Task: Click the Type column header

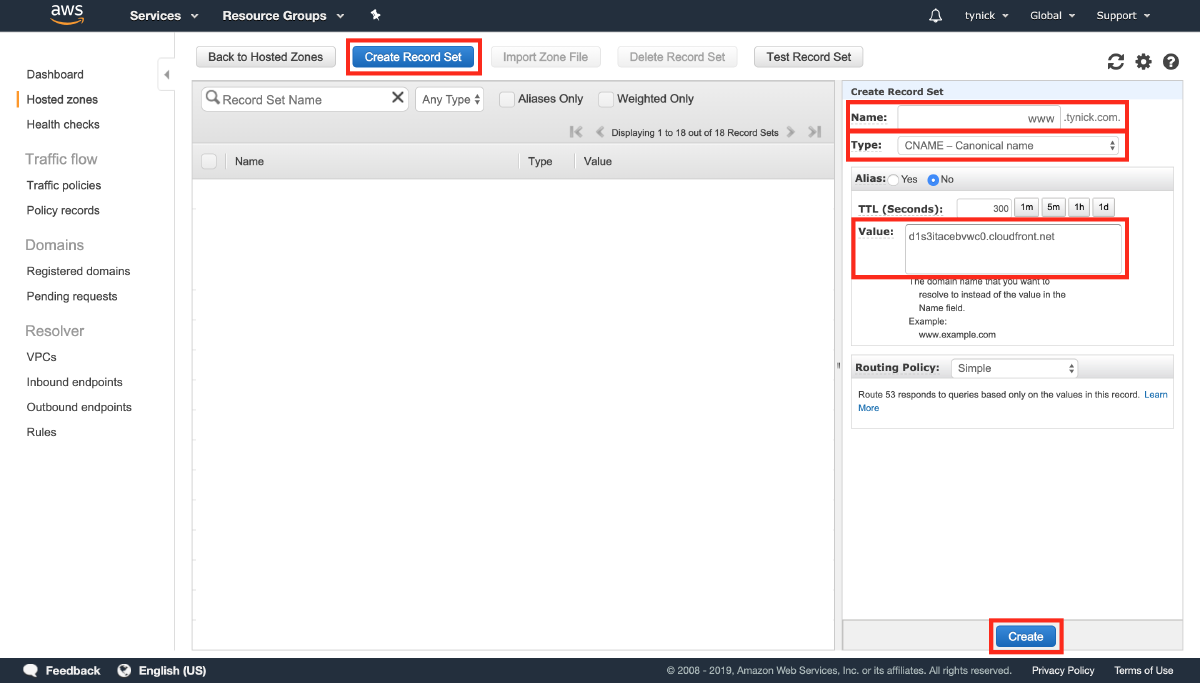Action: click(x=540, y=161)
